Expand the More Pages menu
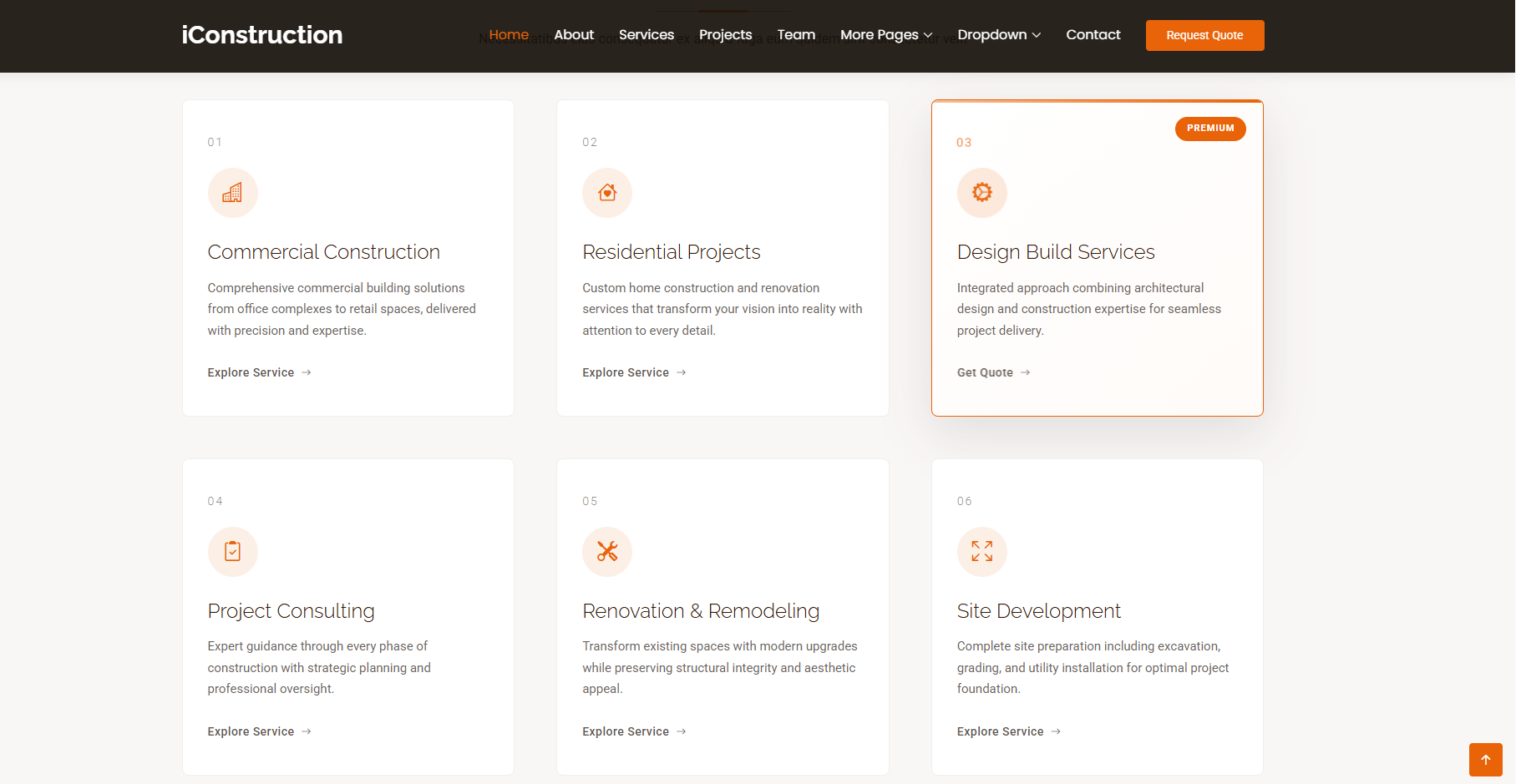1516x784 pixels. pyautogui.click(x=885, y=35)
